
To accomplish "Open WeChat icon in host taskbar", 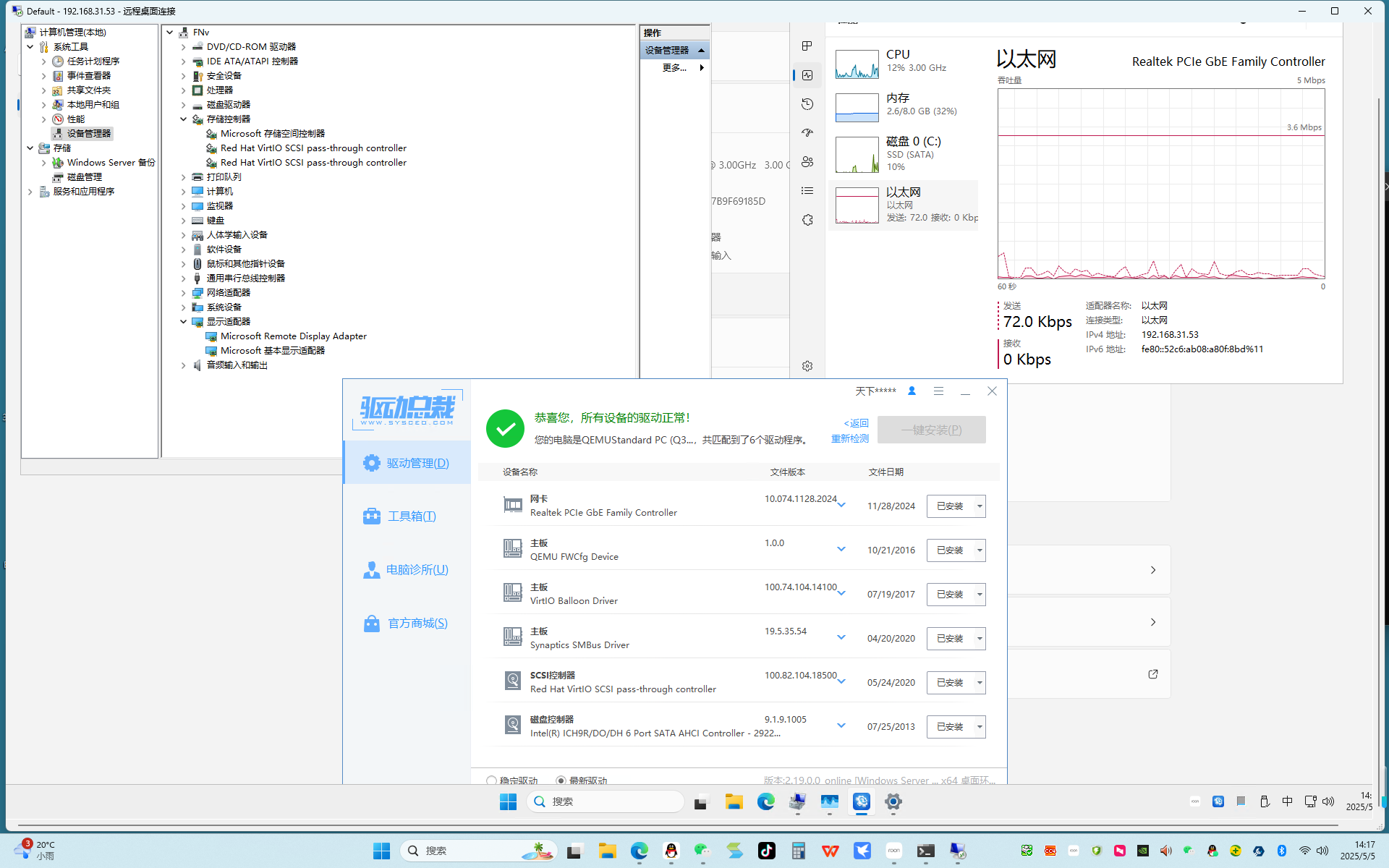I will pos(702,851).
